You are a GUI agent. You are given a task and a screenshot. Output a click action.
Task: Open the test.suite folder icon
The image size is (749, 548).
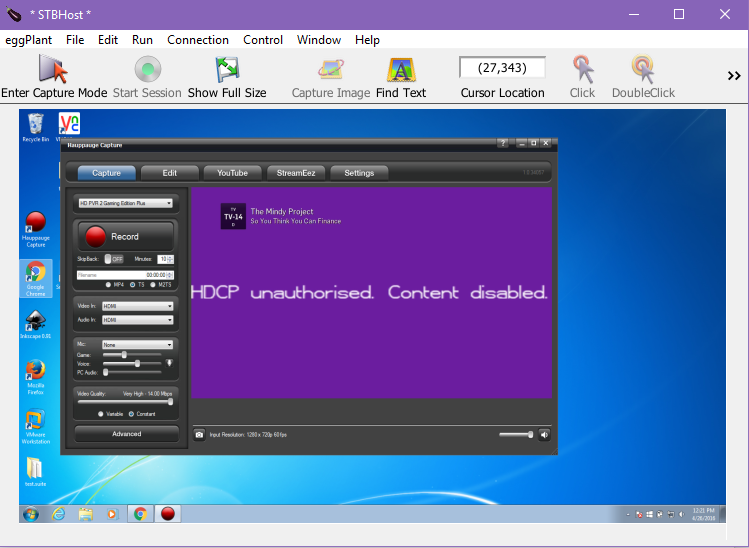(x=35, y=472)
